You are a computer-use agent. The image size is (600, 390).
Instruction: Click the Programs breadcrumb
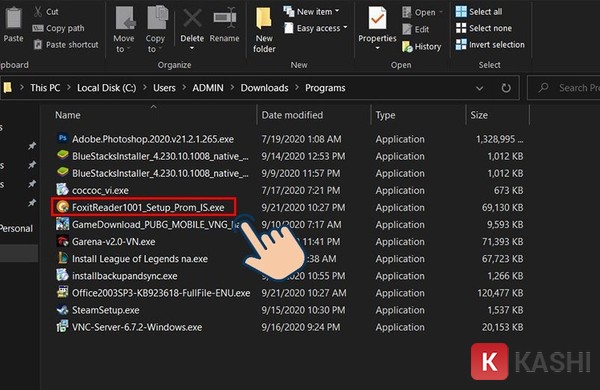(325, 88)
